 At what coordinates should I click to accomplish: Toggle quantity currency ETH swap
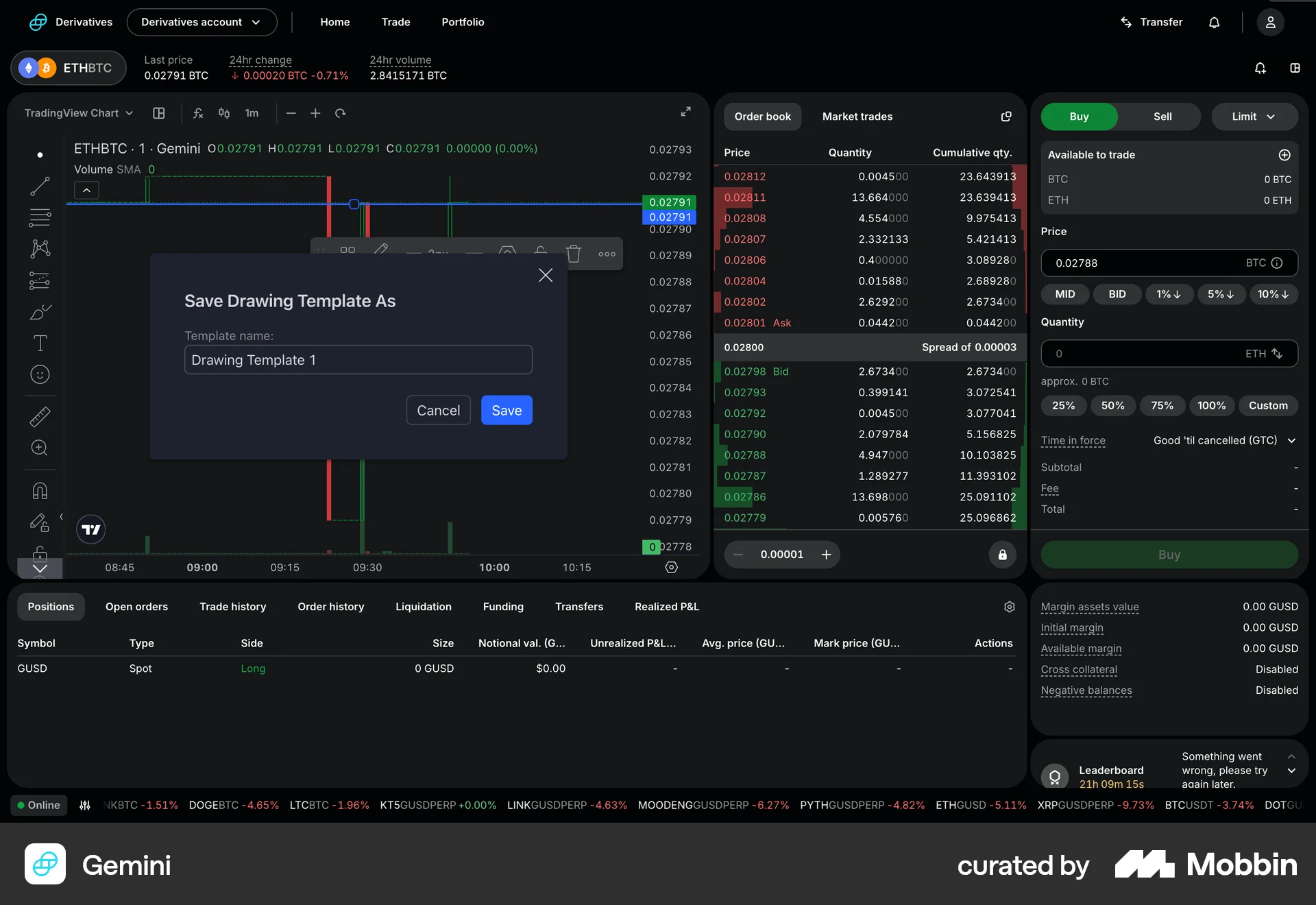point(1277,354)
